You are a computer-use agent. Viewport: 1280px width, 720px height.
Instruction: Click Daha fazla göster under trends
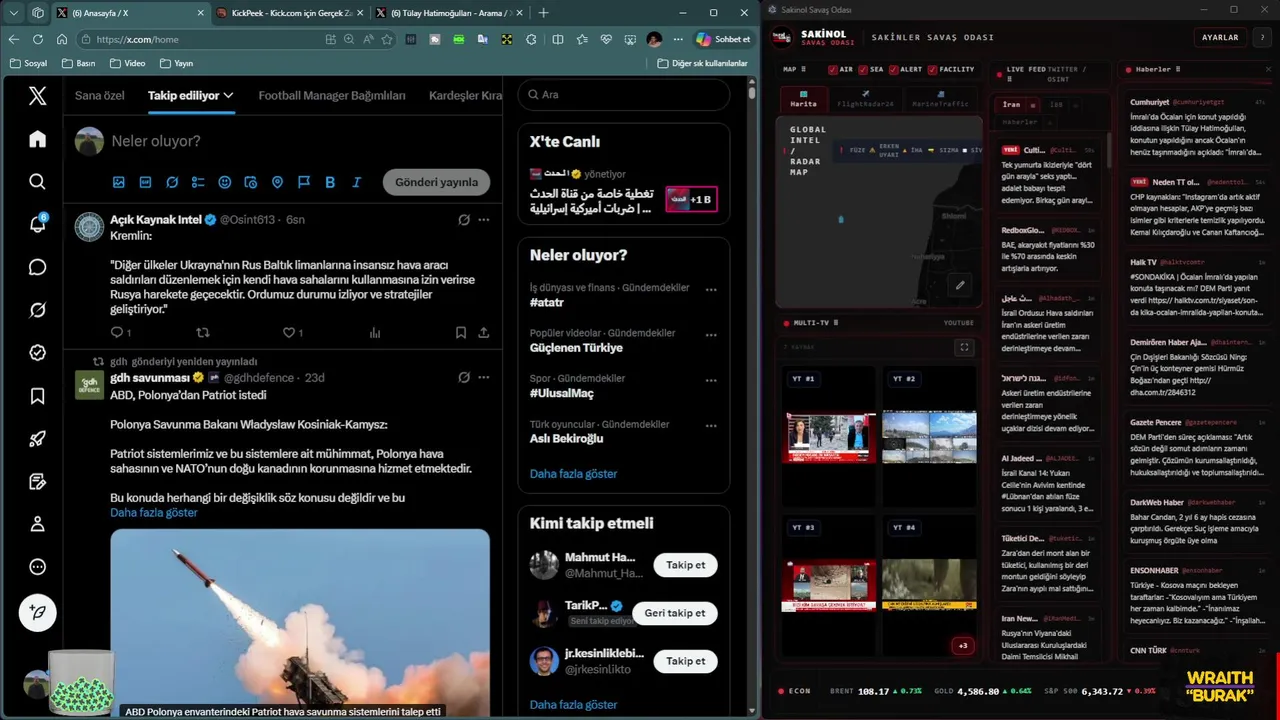[x=573, y=474]
